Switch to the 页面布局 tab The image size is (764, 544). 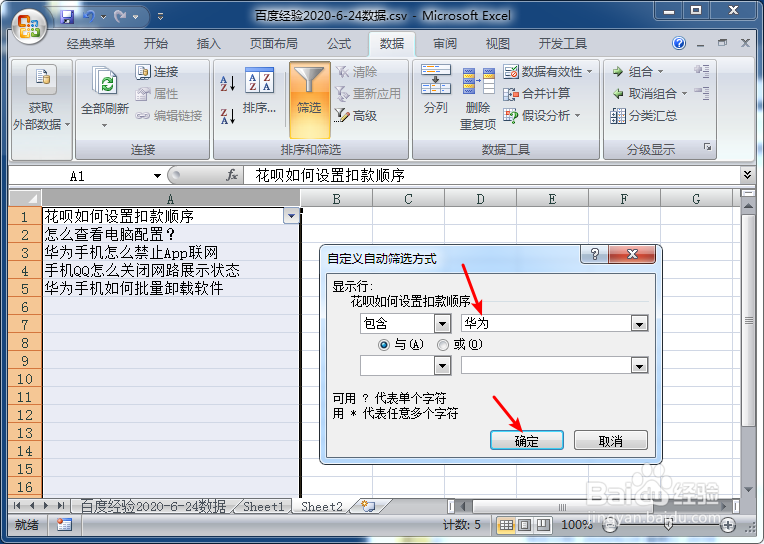[274, 44]
